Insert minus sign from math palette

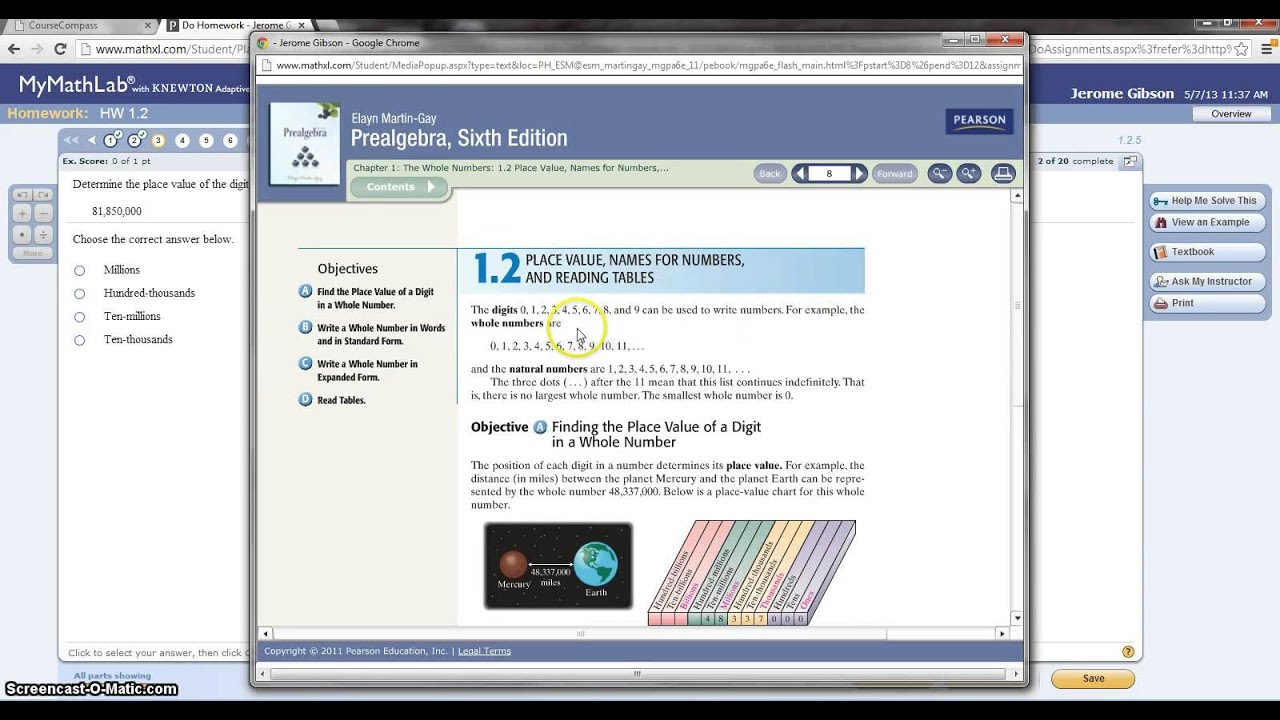(x=43, y=214)
